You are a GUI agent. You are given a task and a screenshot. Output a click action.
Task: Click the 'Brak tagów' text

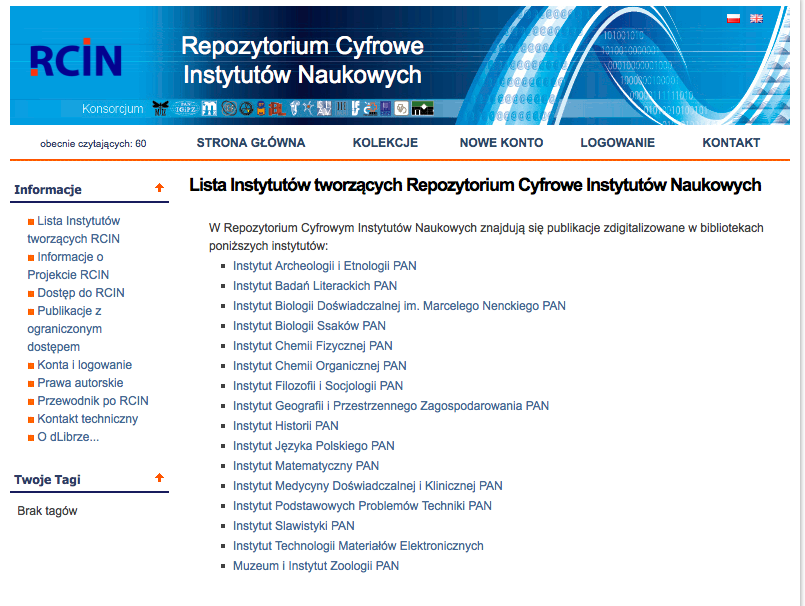click(47, 511)
